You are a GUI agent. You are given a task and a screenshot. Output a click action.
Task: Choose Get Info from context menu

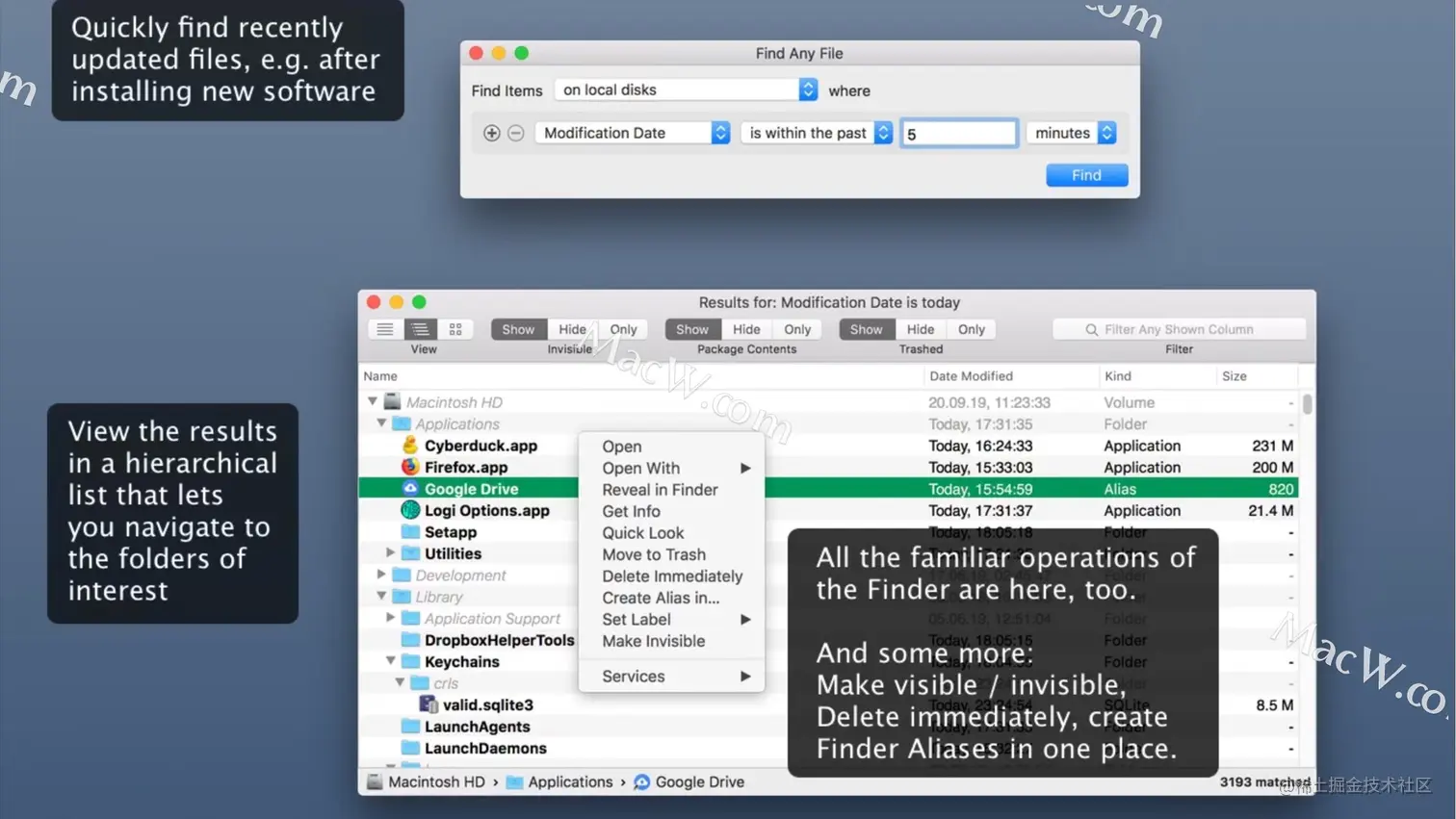(x=671, y=511)
